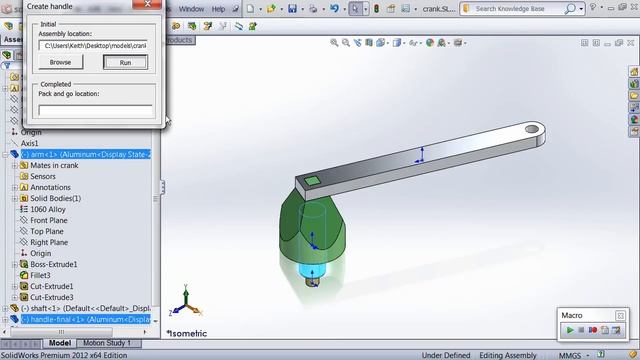640x360 pixels.
Task: Open the Search Knowledge Base dropdown arrow
Action: coord(581,9)
